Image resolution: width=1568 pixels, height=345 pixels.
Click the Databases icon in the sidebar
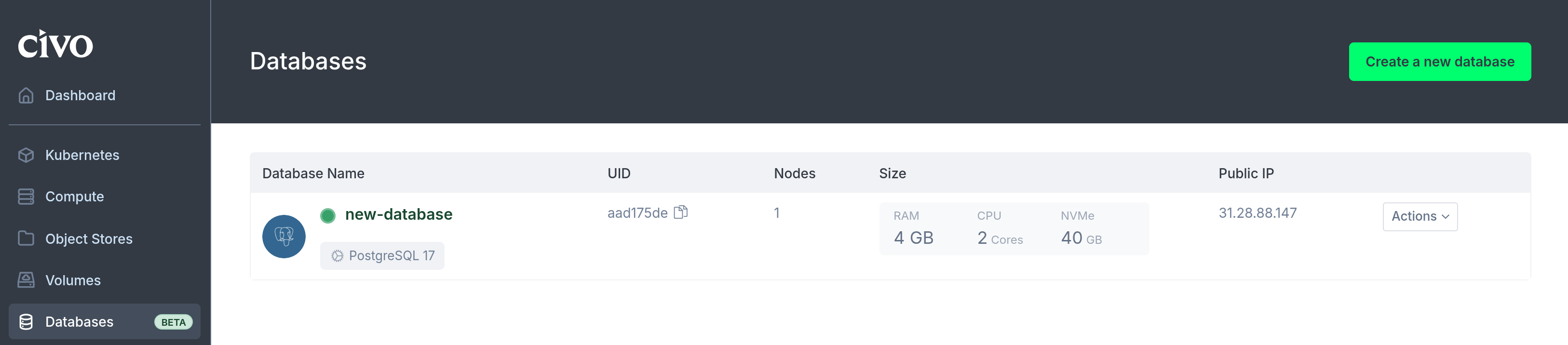[25, 321]
